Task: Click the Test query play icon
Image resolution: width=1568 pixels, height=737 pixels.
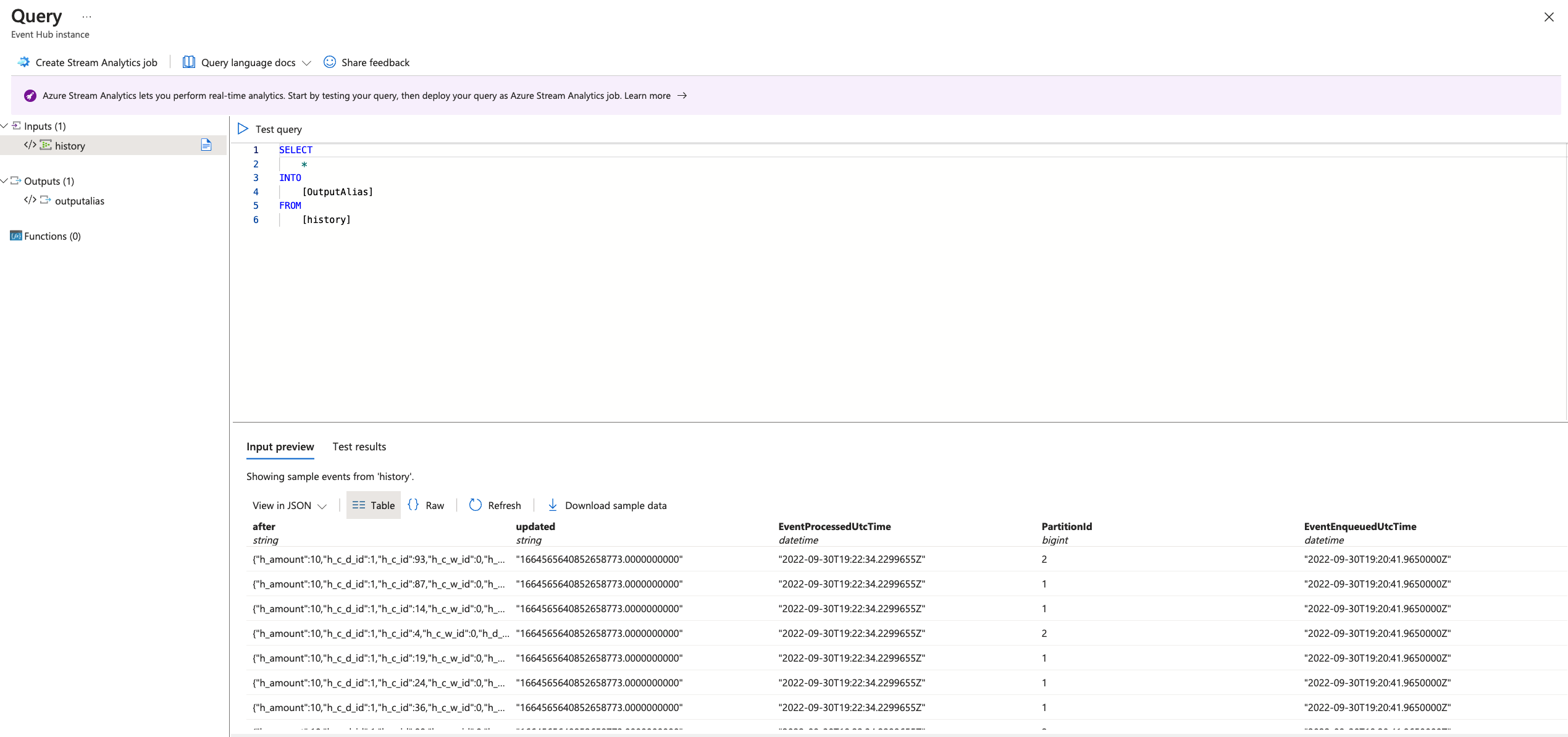Action: click(x=243, y=128)
